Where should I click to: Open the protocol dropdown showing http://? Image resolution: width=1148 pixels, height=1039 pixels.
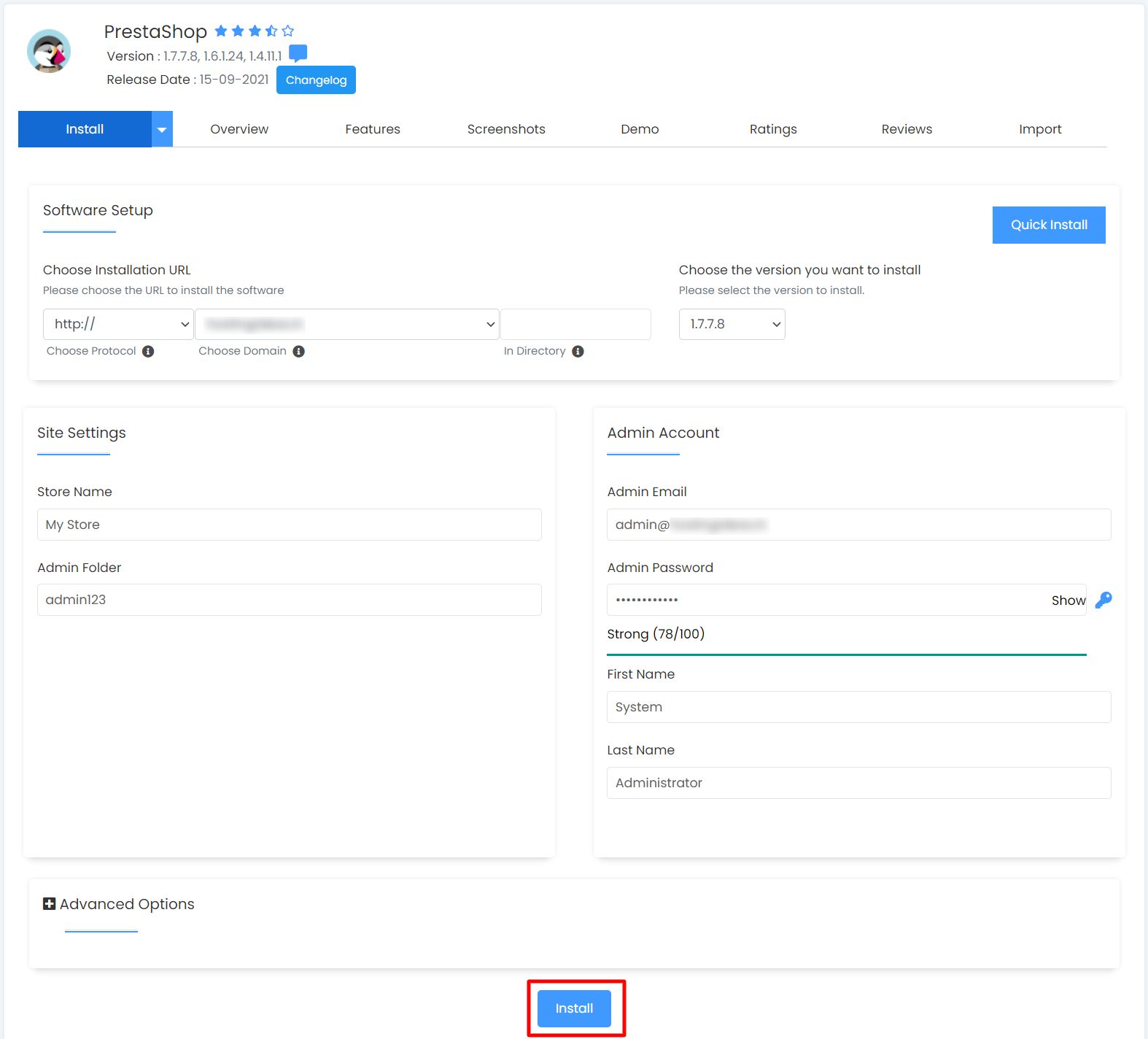click(x=118, y=324)
